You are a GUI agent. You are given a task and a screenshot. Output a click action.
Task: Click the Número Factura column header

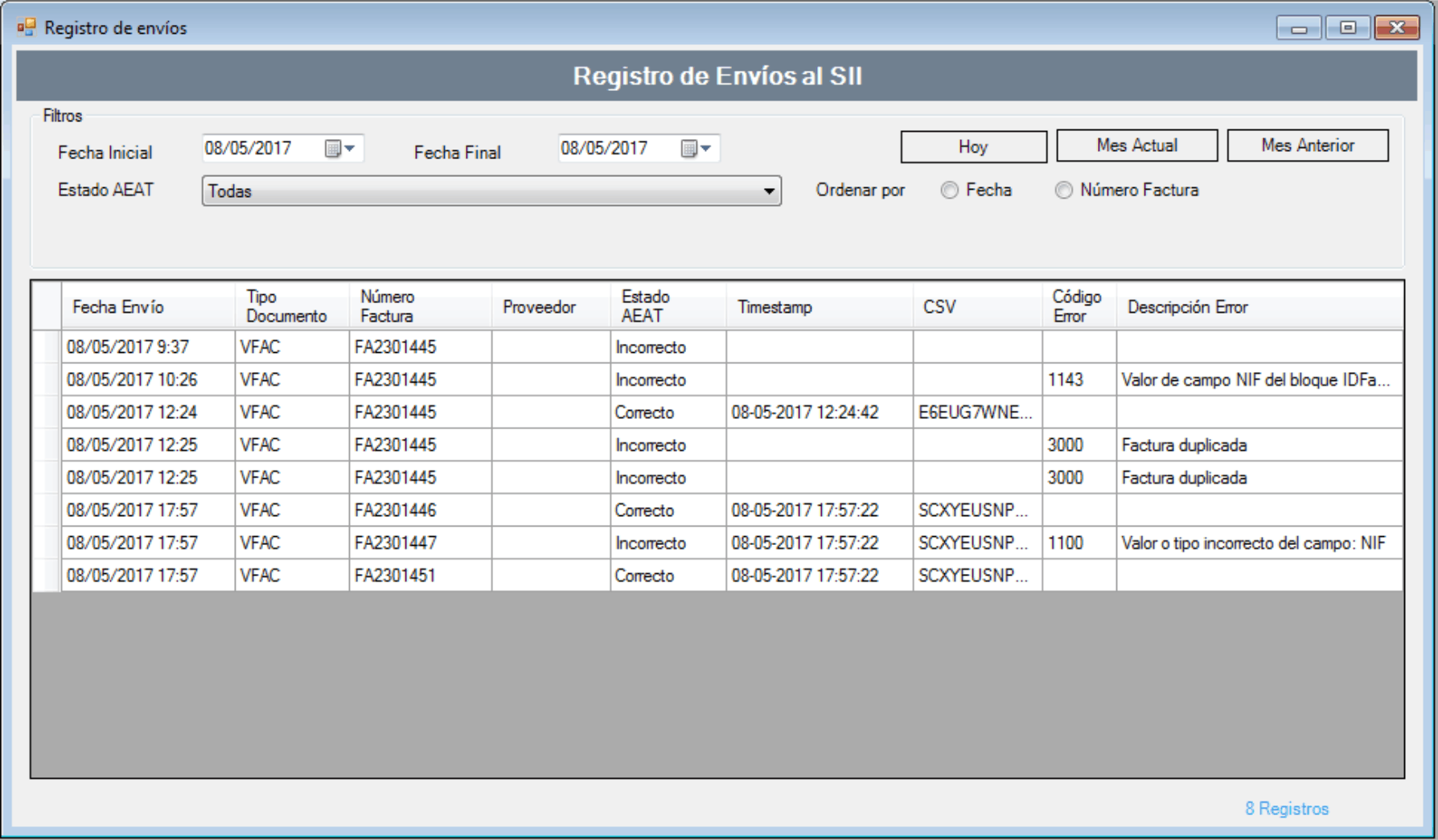tap(421, 306)
